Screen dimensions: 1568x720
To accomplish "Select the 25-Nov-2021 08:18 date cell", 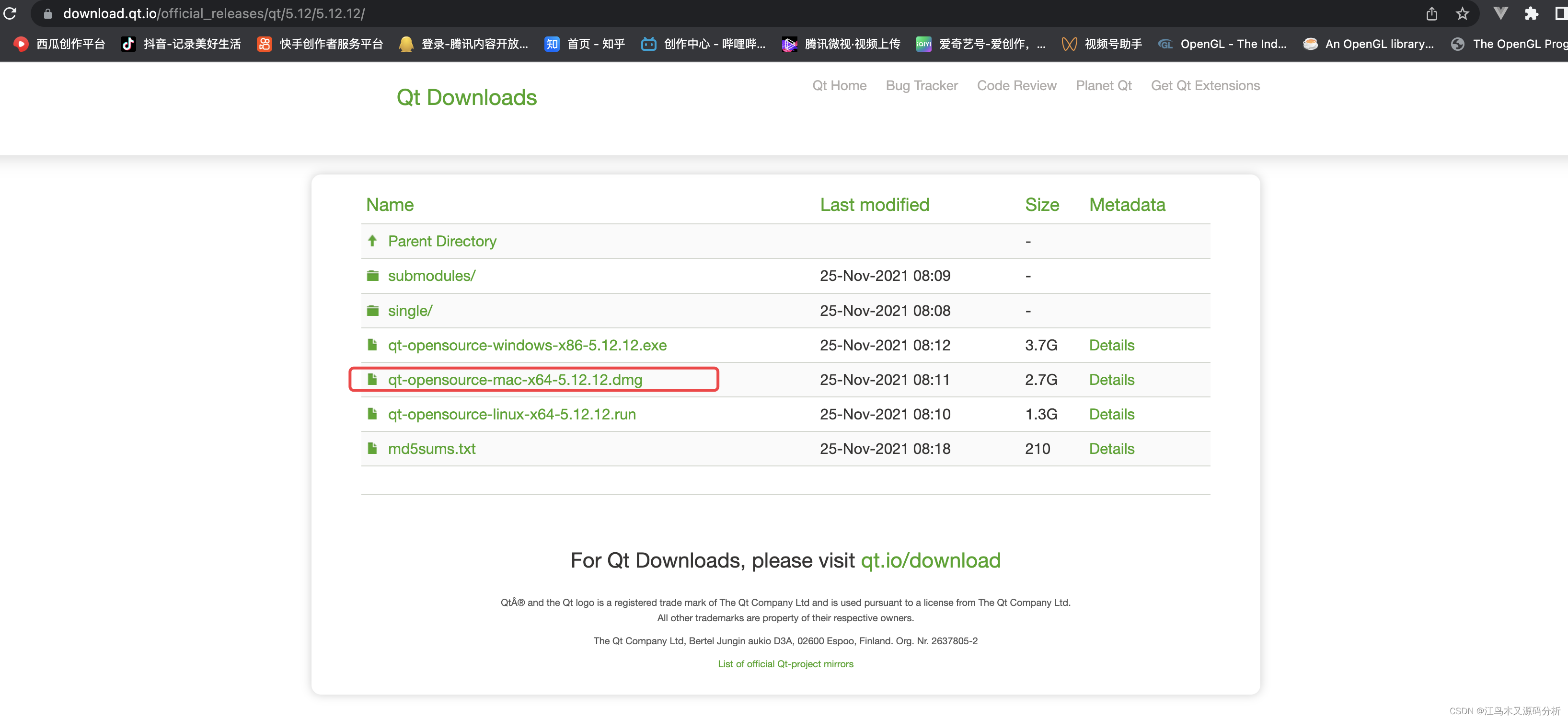I will 885,449.
